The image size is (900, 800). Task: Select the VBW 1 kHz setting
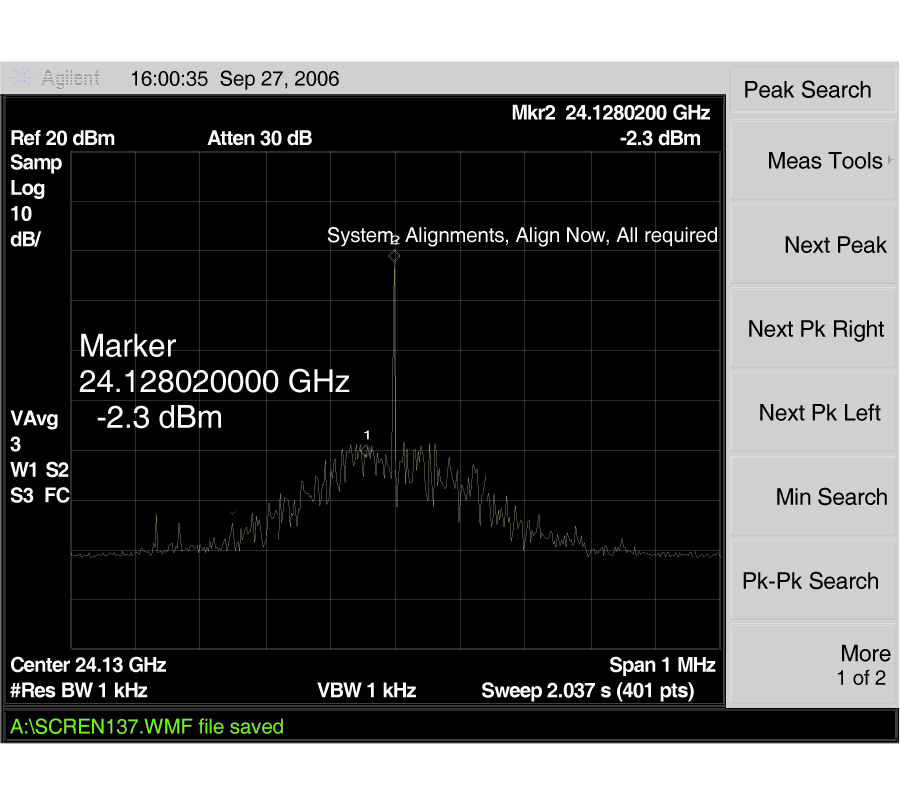point(366,690)
